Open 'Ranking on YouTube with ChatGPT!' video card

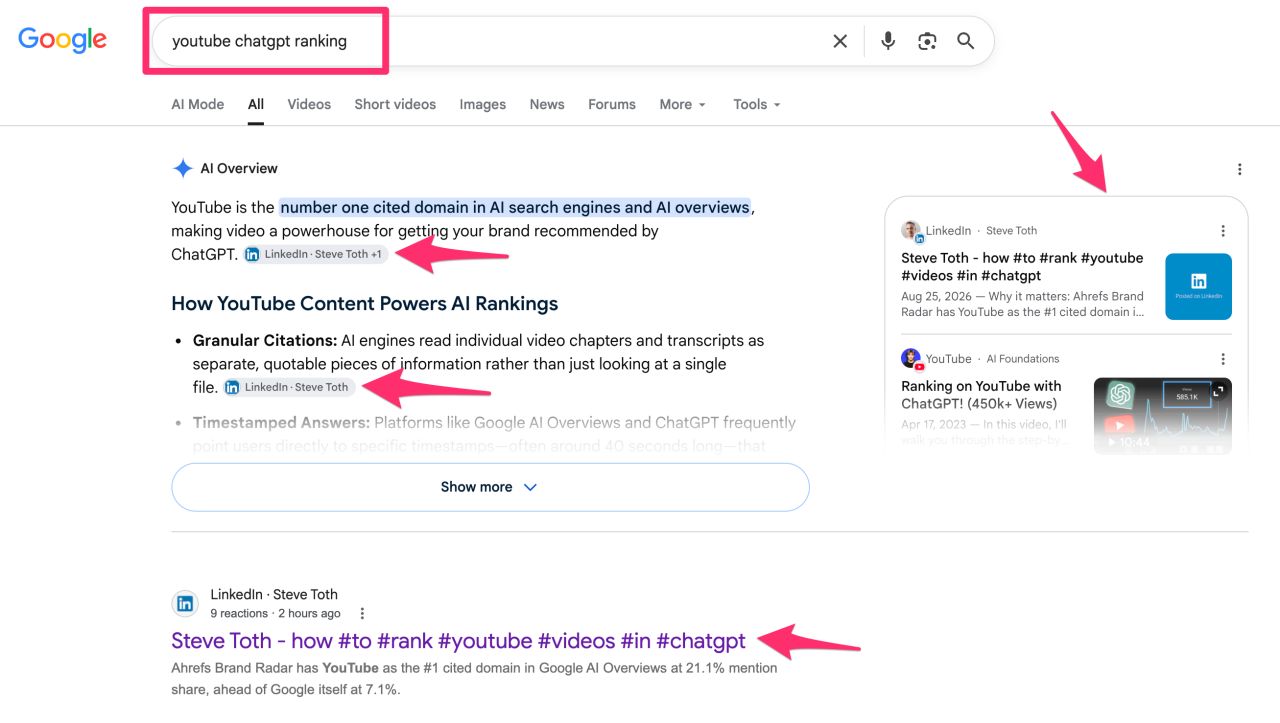tap(981, 394)
